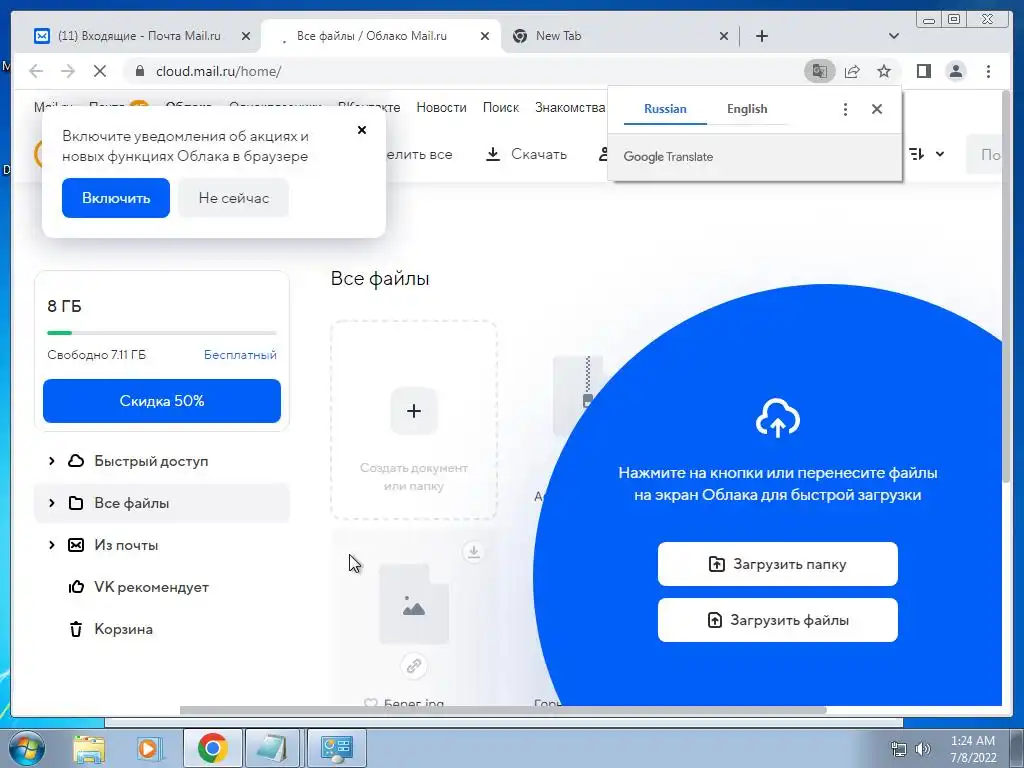Image resolution: width=1024 pixels, height=768 pixels.
Task: Go back with the browser back arrow
Action: (x=36, y=71)
